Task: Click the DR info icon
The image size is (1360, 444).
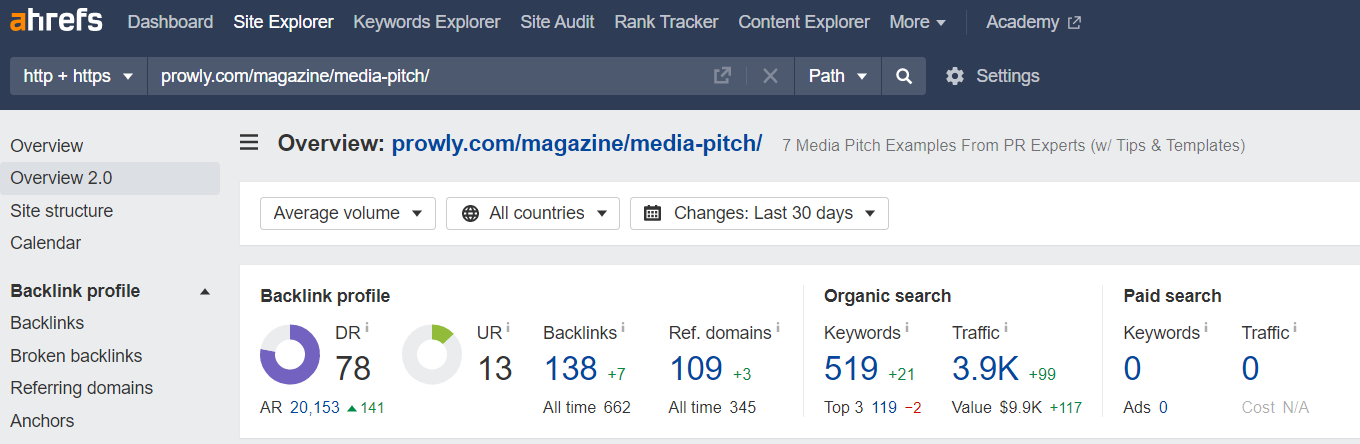Action: pos(366,327)
